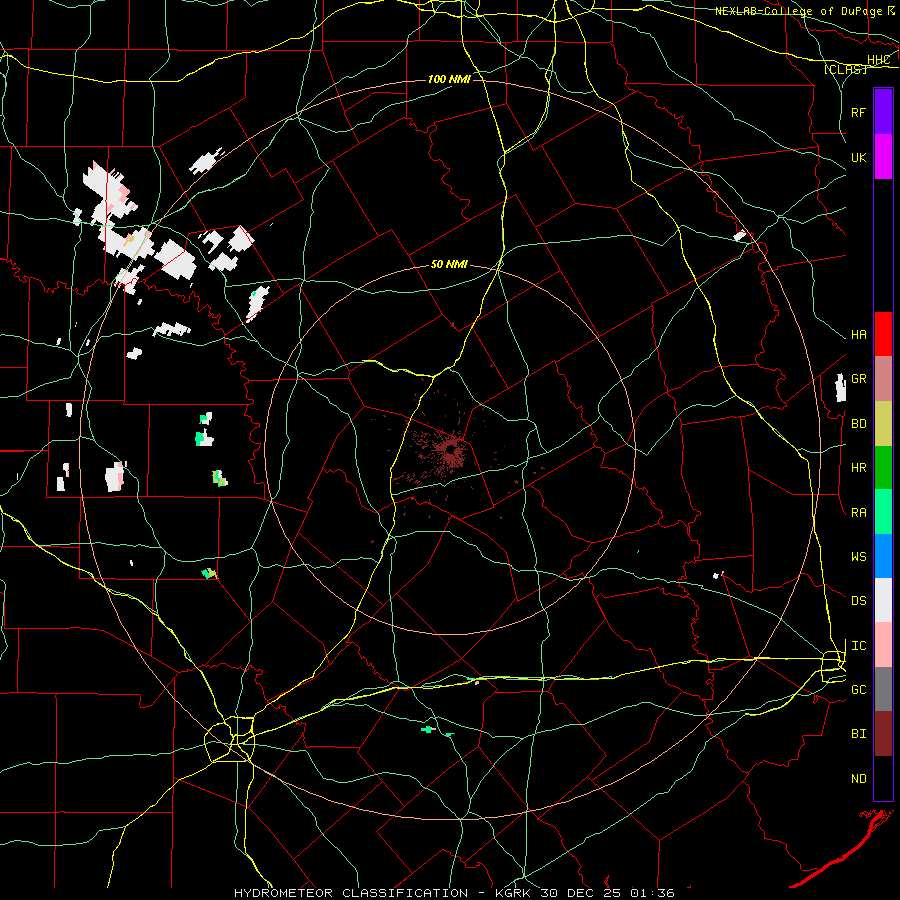Click the IC legend label
Viewport: 900px width, 900px height.
[858, 646]
